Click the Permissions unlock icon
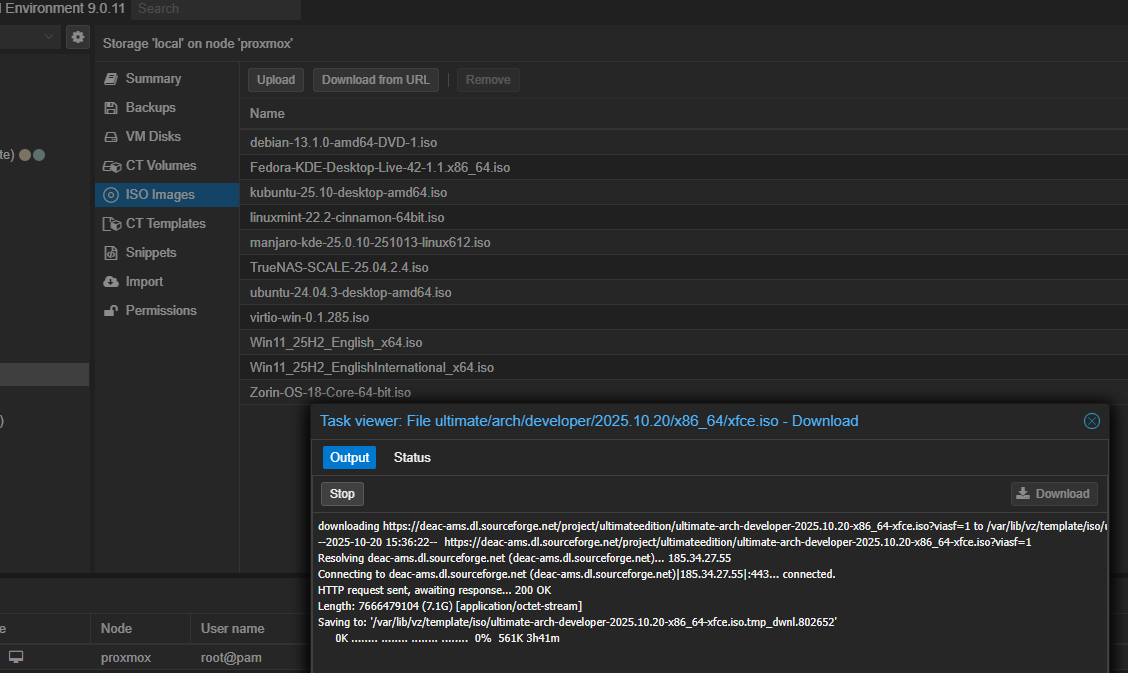1128x673 pixels. coord(111,311)
